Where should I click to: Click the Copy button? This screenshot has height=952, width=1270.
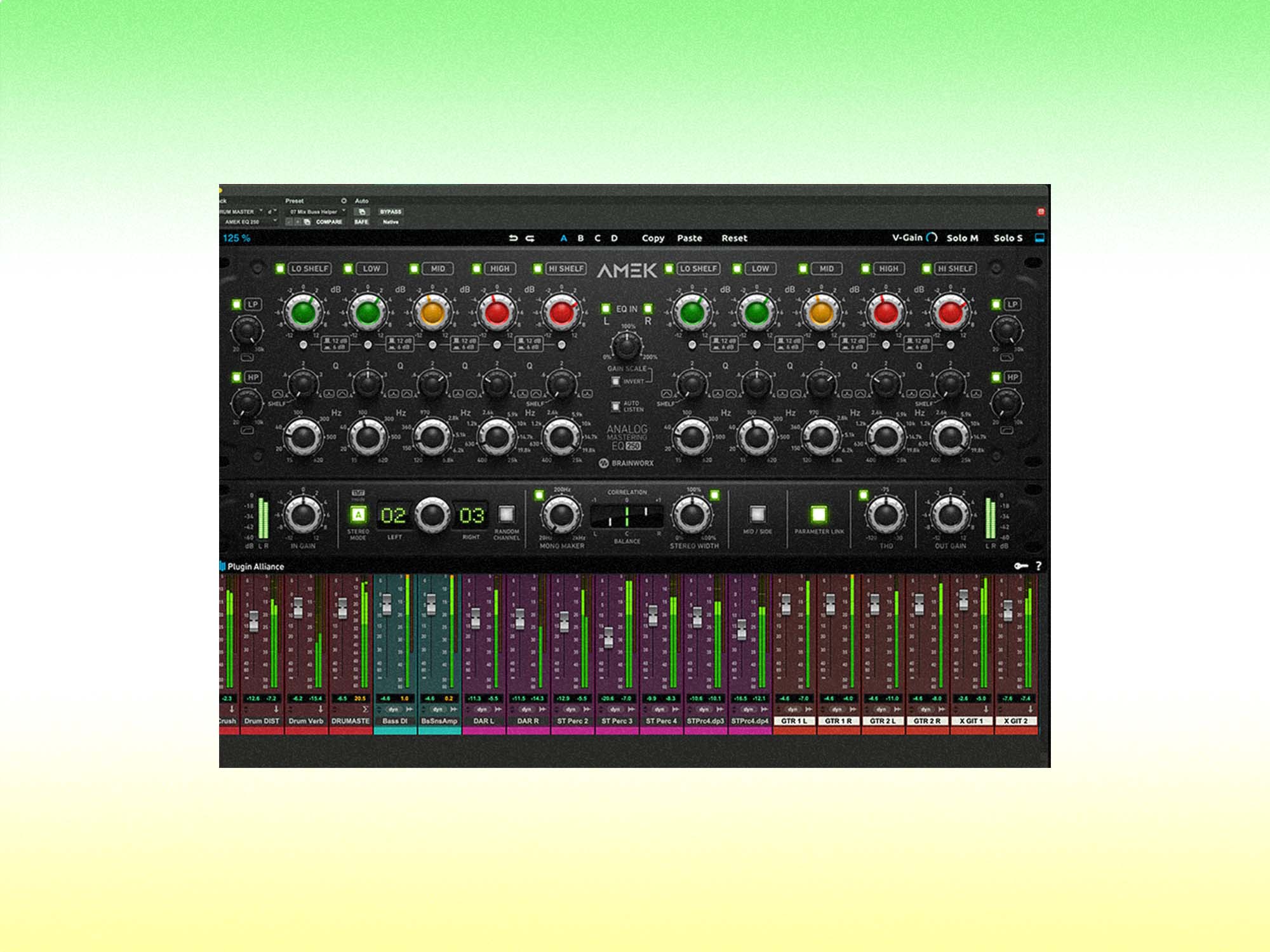pyautogui.click(x=653, y=239)
